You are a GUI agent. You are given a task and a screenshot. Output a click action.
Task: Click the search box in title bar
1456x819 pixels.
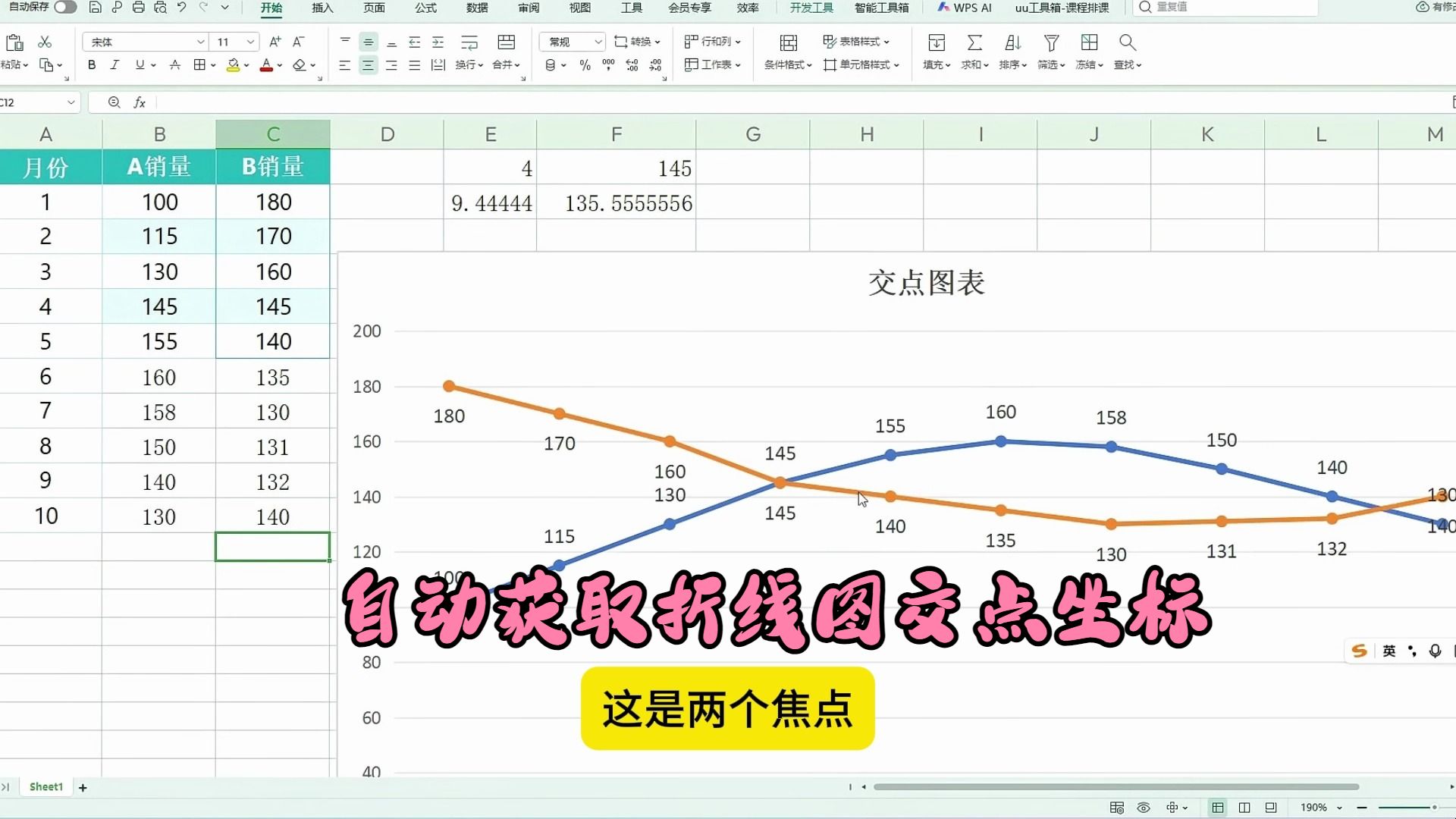tap(1225, 8)
